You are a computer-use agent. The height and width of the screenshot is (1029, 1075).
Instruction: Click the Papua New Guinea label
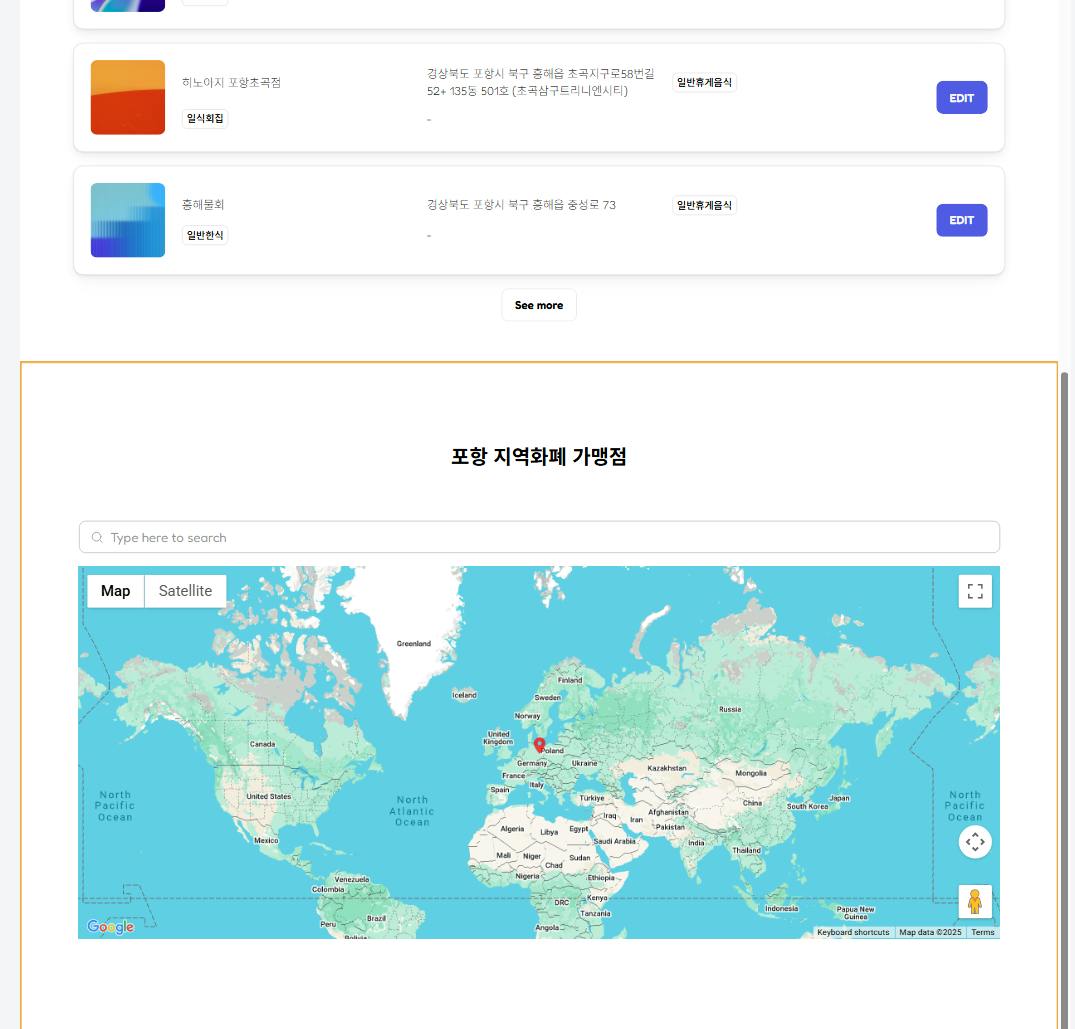[x=856, y=913]
